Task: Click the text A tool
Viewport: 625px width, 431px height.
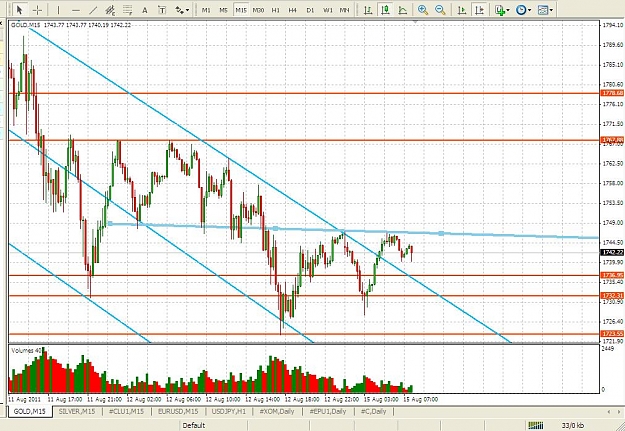Action: [145, 10]
